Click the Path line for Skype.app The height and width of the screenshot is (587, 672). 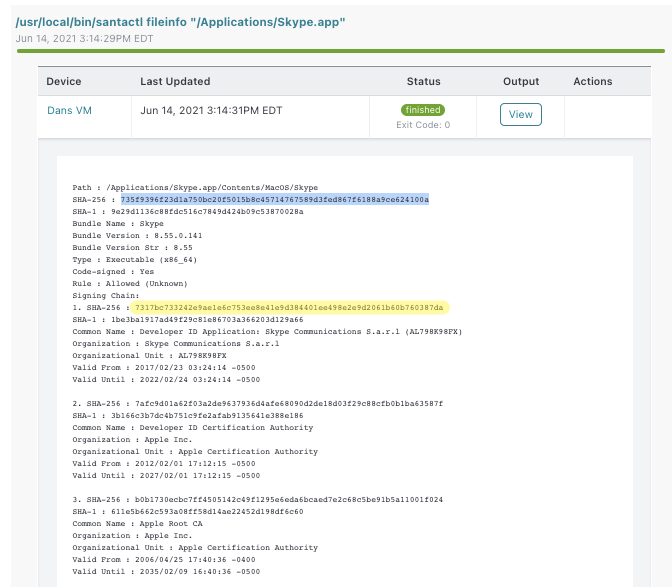[195, 188]
